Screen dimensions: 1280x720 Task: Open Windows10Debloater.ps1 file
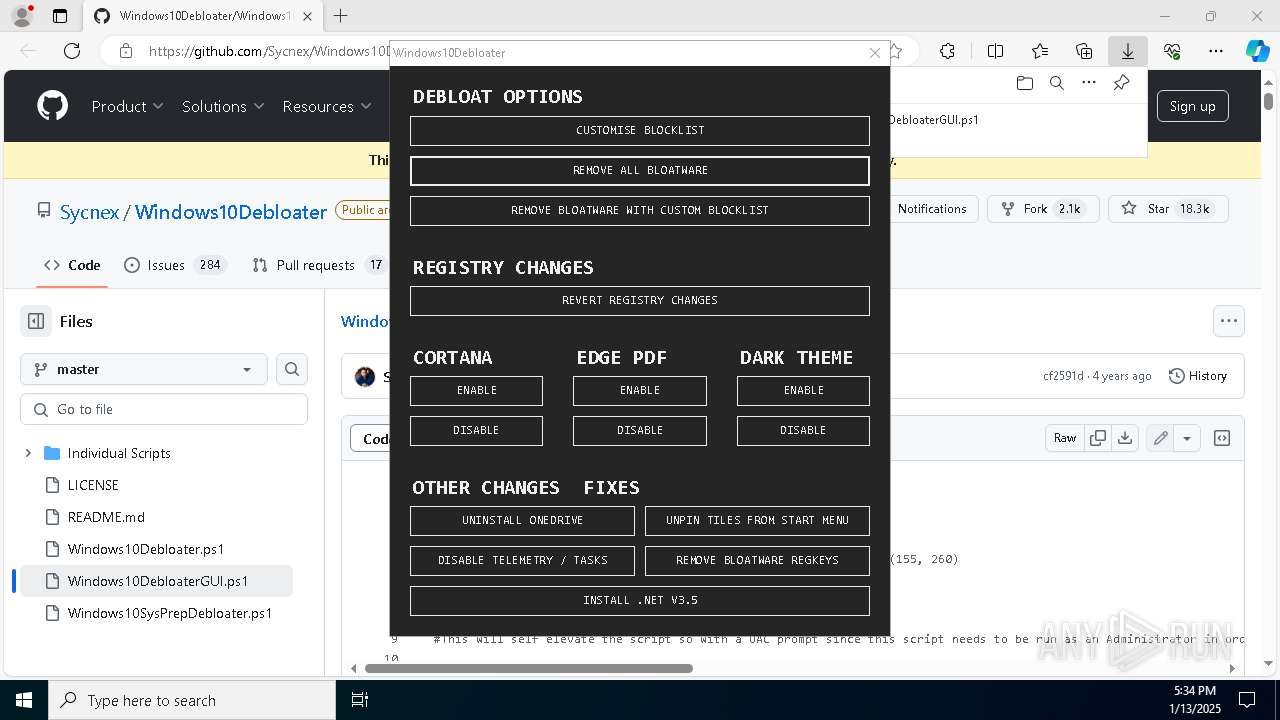coord(156,549)
